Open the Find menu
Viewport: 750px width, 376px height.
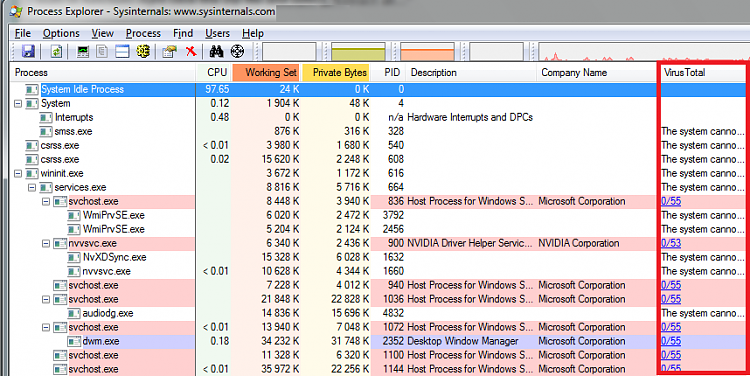tap(183, 33)
